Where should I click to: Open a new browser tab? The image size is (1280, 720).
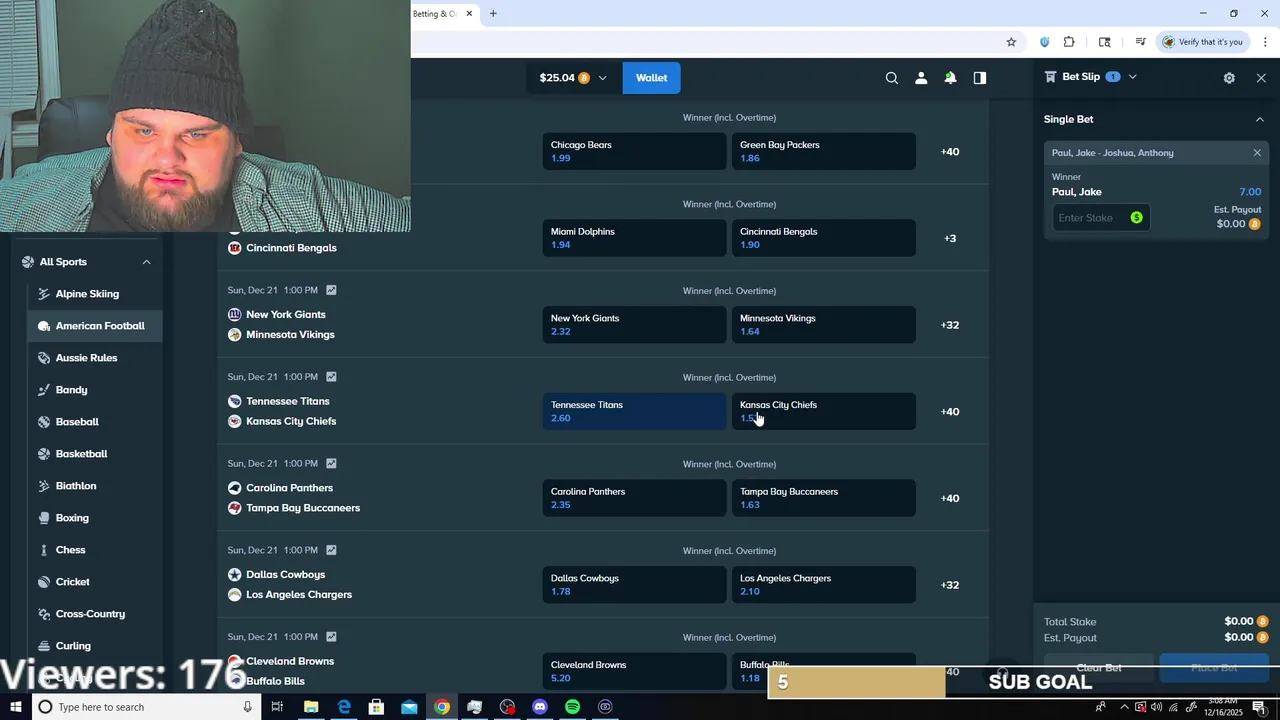tap(493, 14)
